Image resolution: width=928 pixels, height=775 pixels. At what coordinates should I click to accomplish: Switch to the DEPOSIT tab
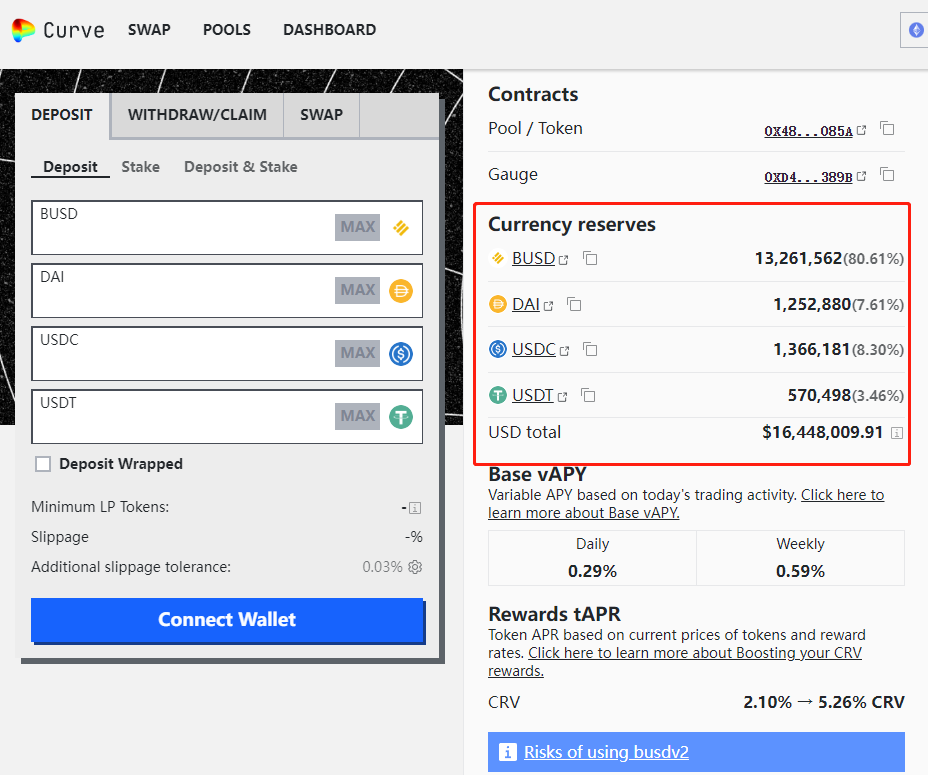pos(62,115)
